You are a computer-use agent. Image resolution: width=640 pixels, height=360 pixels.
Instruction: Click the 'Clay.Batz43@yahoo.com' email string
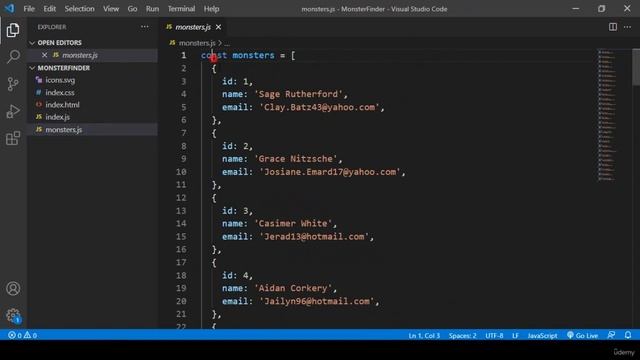(320, 107)
